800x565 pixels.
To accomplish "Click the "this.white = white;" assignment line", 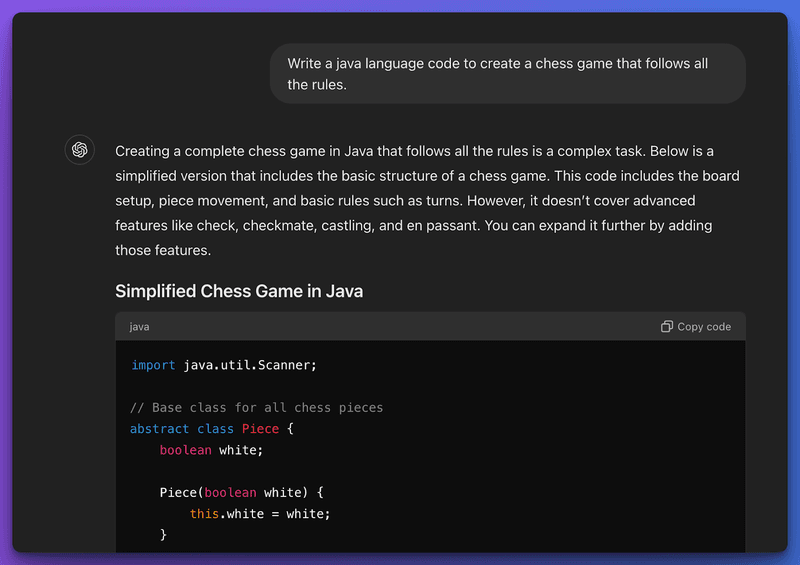I will coord(260,513).
